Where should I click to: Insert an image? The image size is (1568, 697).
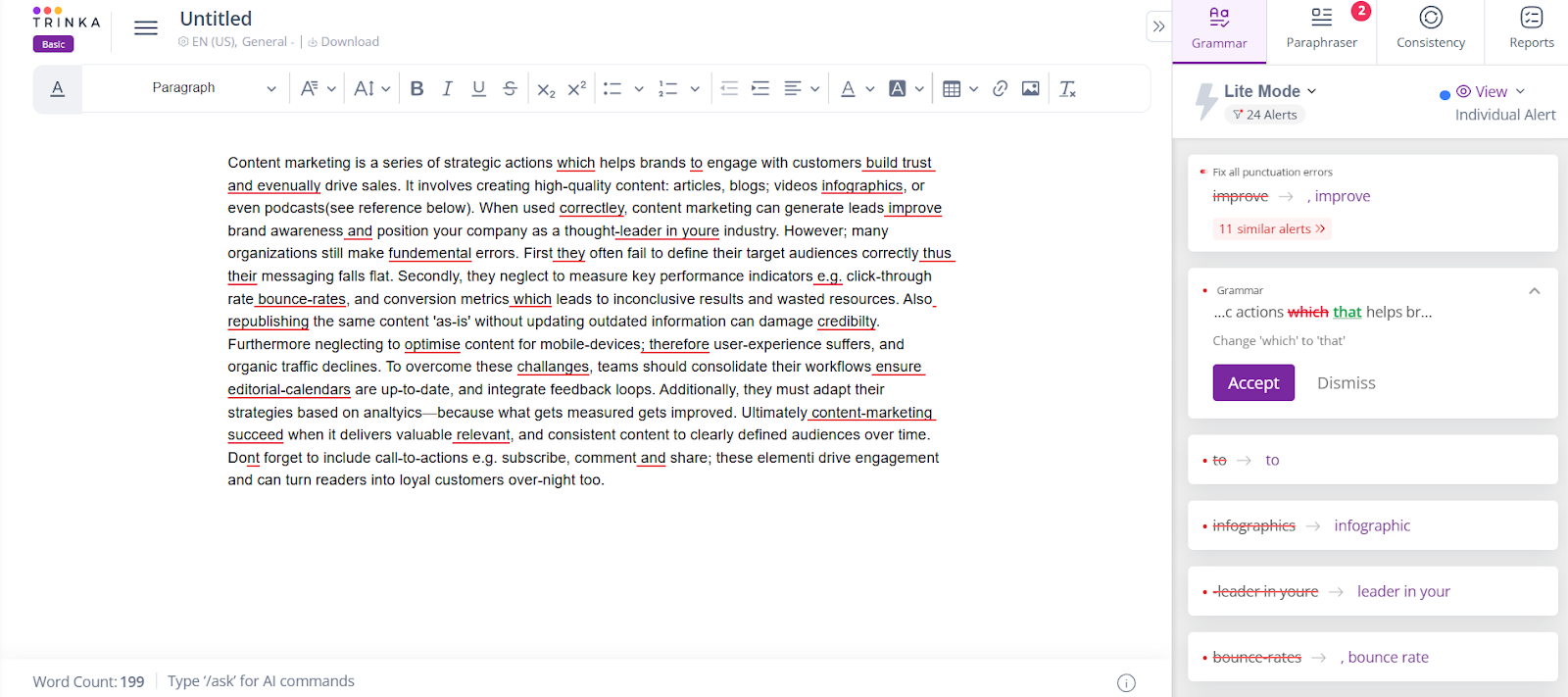[1031, 88]
